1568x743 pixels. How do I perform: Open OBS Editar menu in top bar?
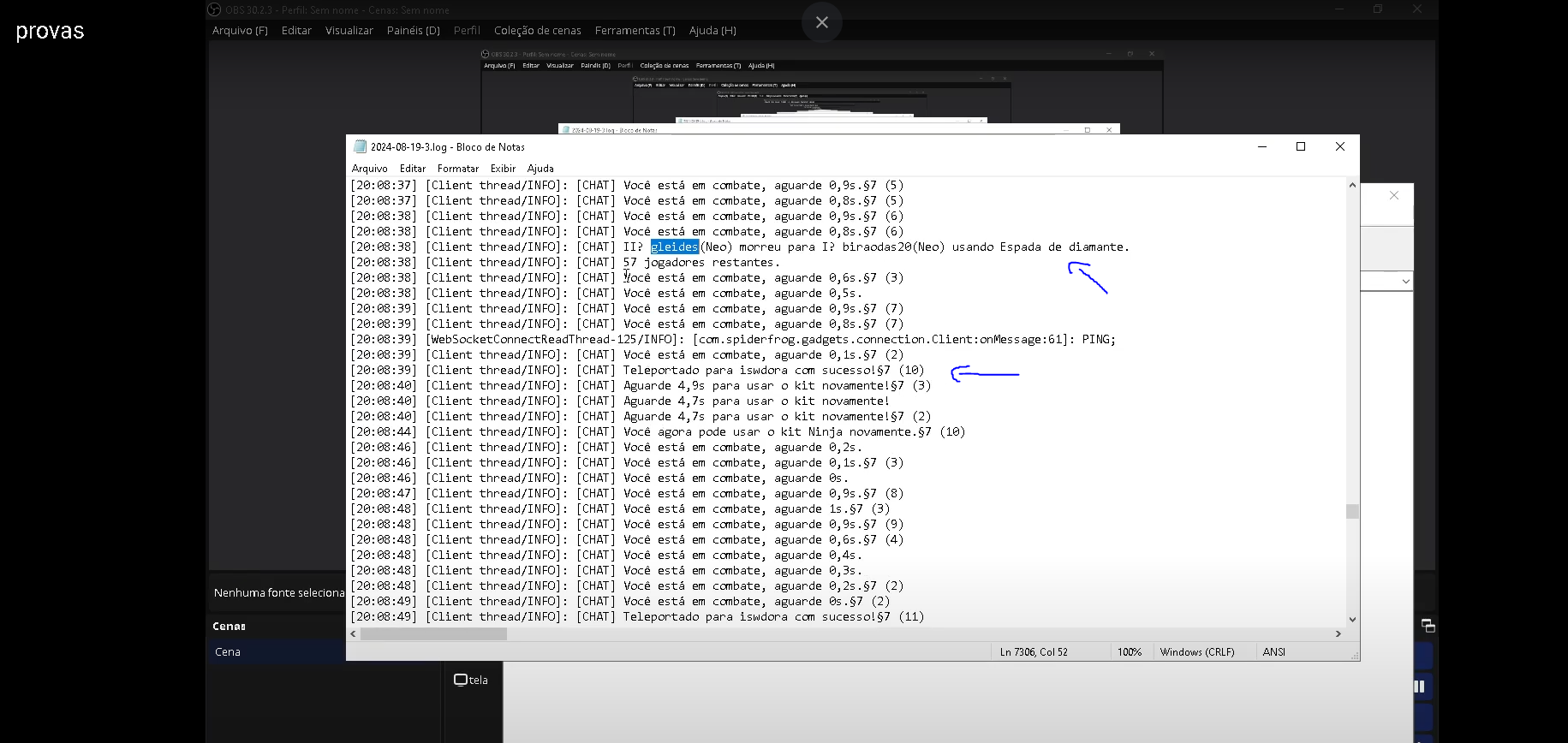[x=296, y=31]
